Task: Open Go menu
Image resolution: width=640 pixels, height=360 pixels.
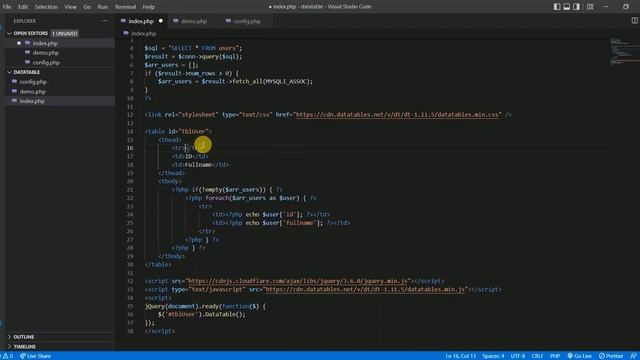Action: [x=87, y=7]
